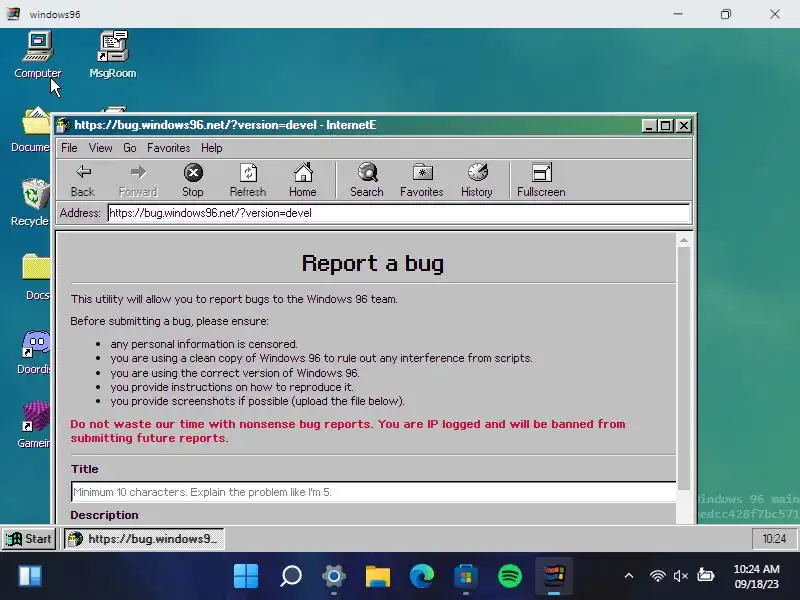Launch Microsoft Edge from the taskbar
This screenshot has height=600, width=800.
[x=422, y=576]
